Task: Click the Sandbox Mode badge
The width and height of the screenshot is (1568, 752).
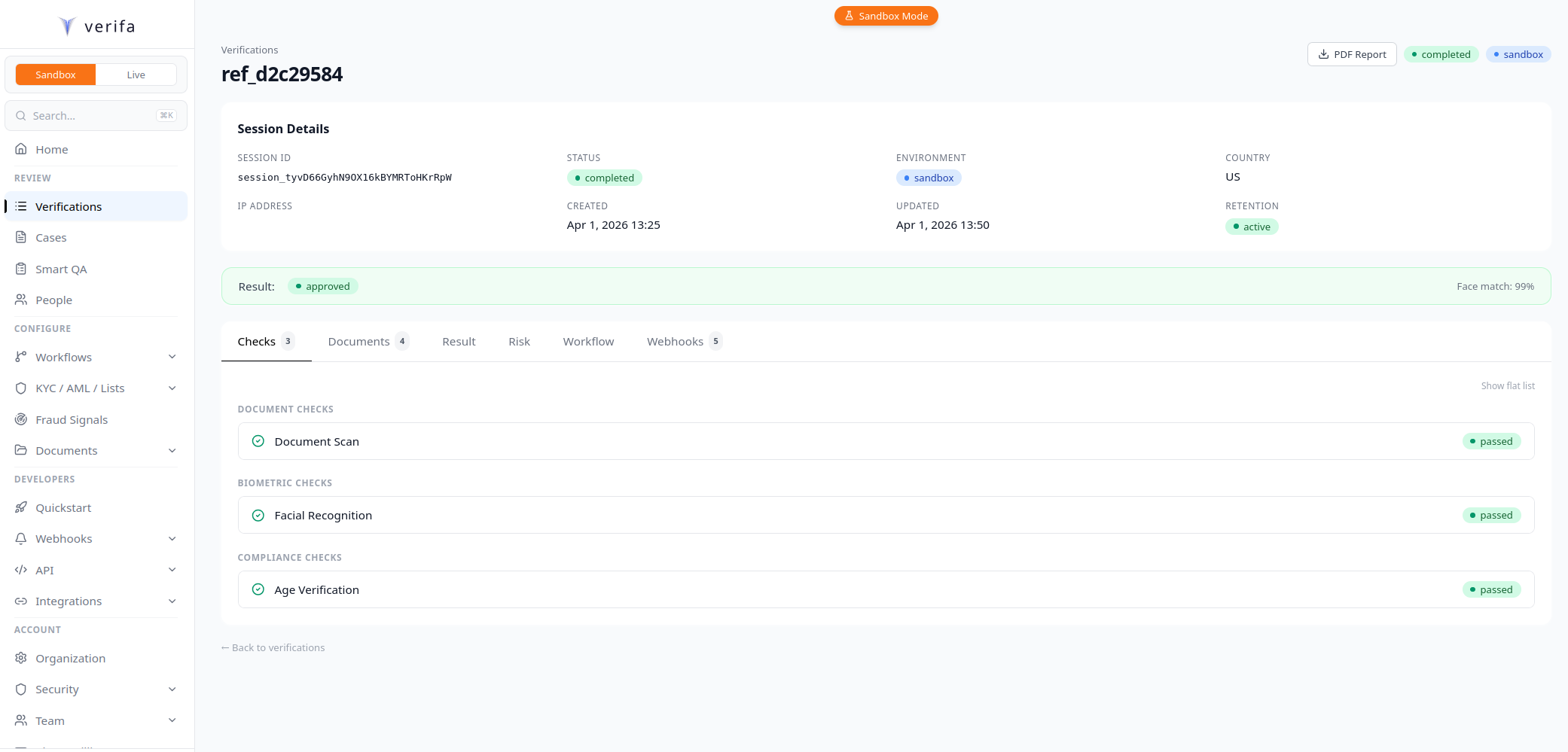Action: (x=886, y=15)
